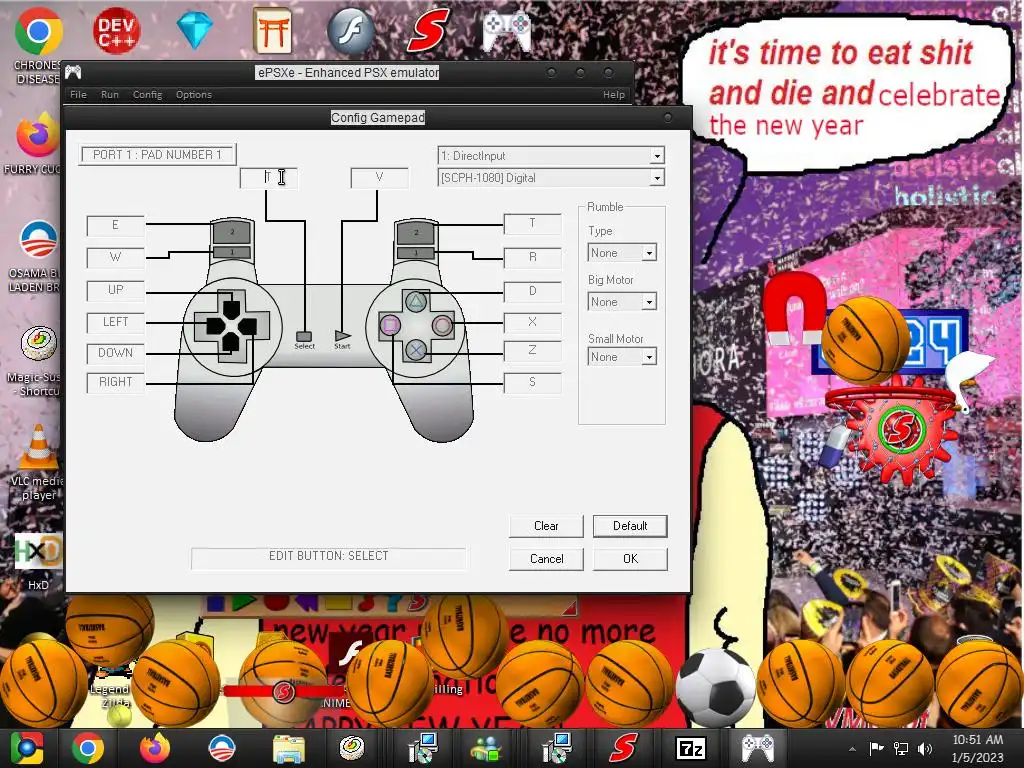Open the Small Motor dropdown
The image size is (1024, 768).
[649, 357]
